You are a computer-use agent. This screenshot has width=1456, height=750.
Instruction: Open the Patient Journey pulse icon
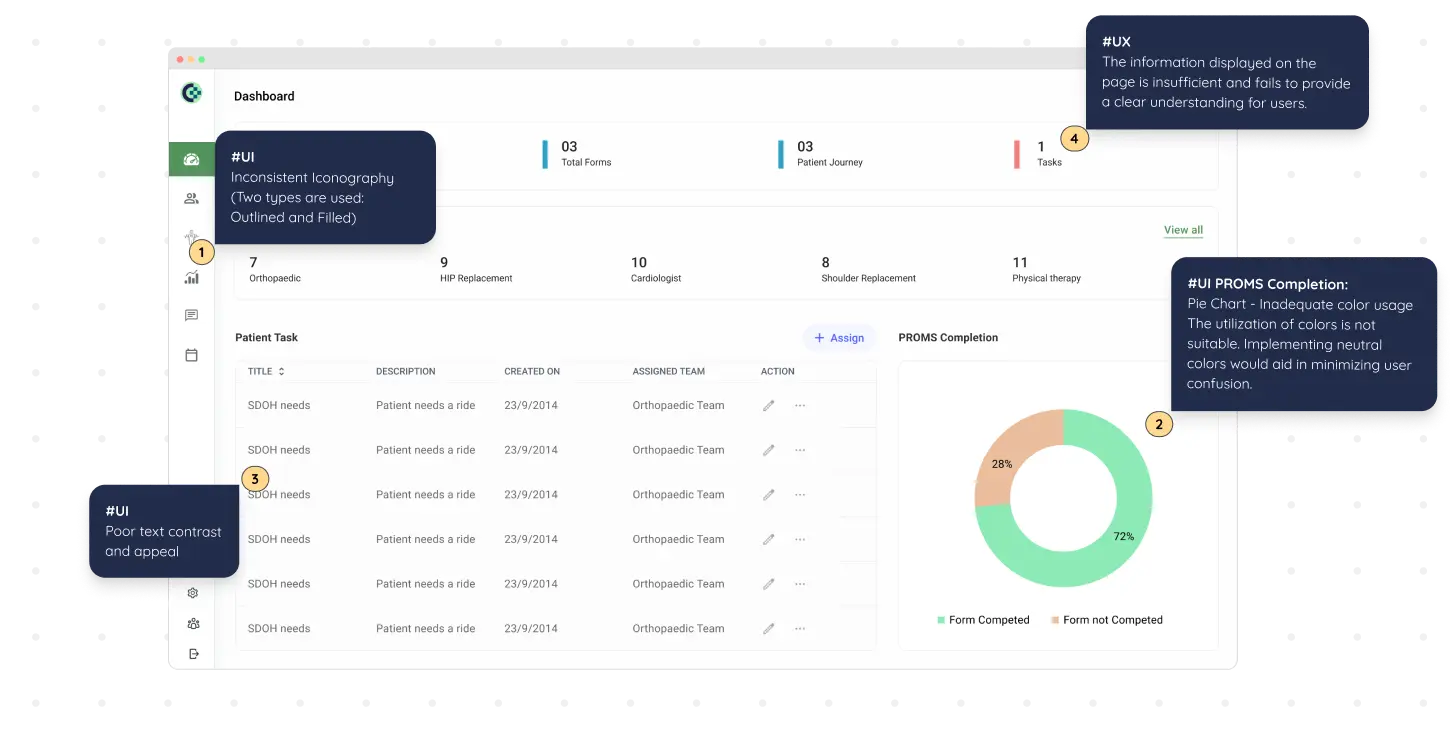[x=191, y=237]
